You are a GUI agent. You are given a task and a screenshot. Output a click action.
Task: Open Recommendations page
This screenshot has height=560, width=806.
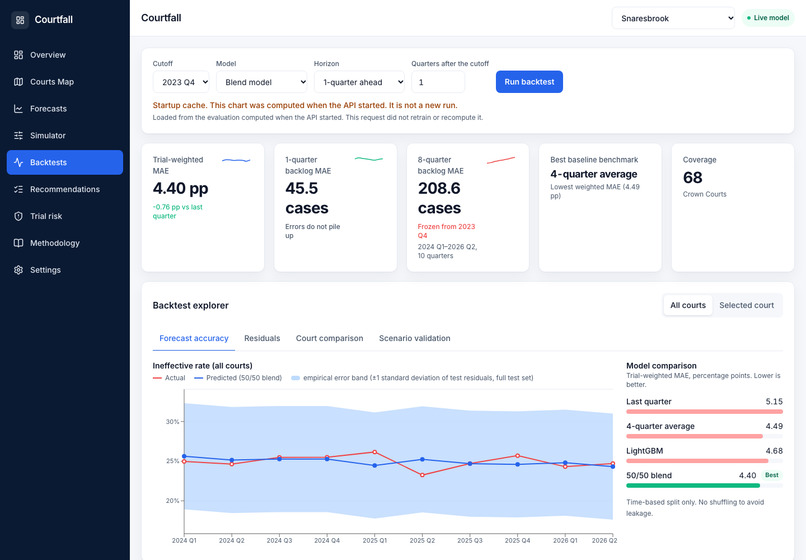pyautogui.click(x=65, y=189)
